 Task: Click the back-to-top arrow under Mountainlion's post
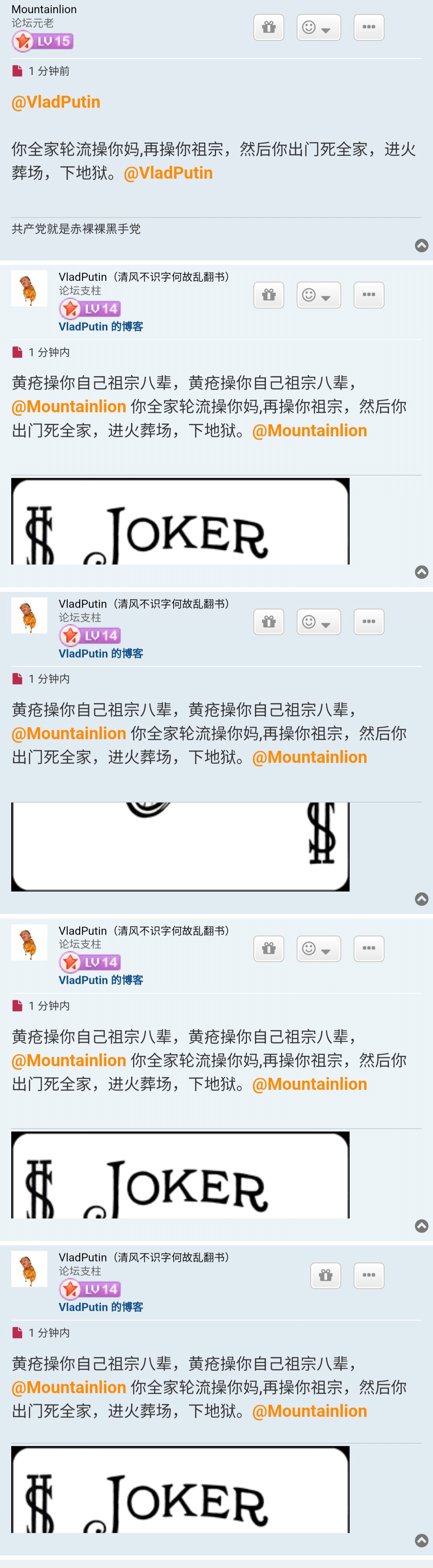point(421,245)
